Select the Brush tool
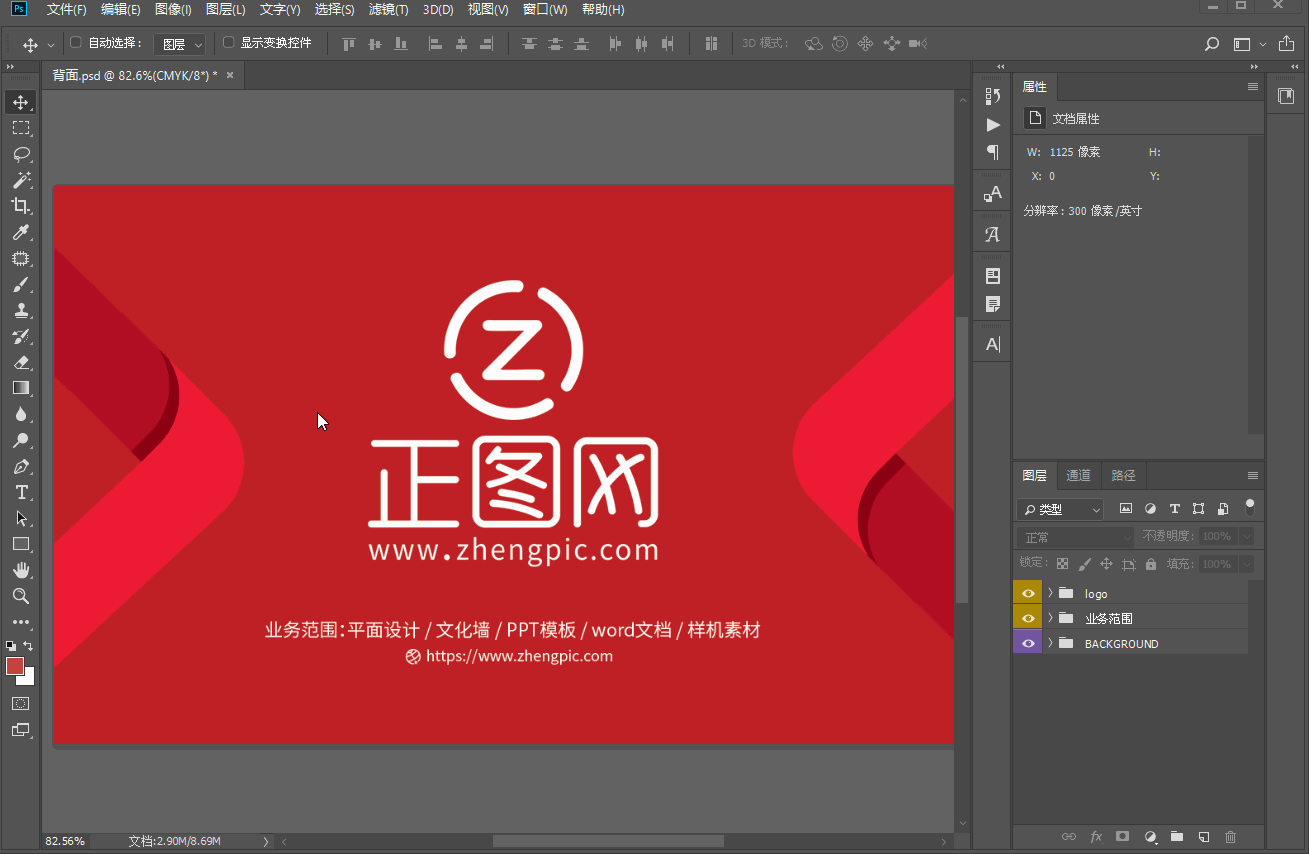The image size is (1309, 854). 21,284
